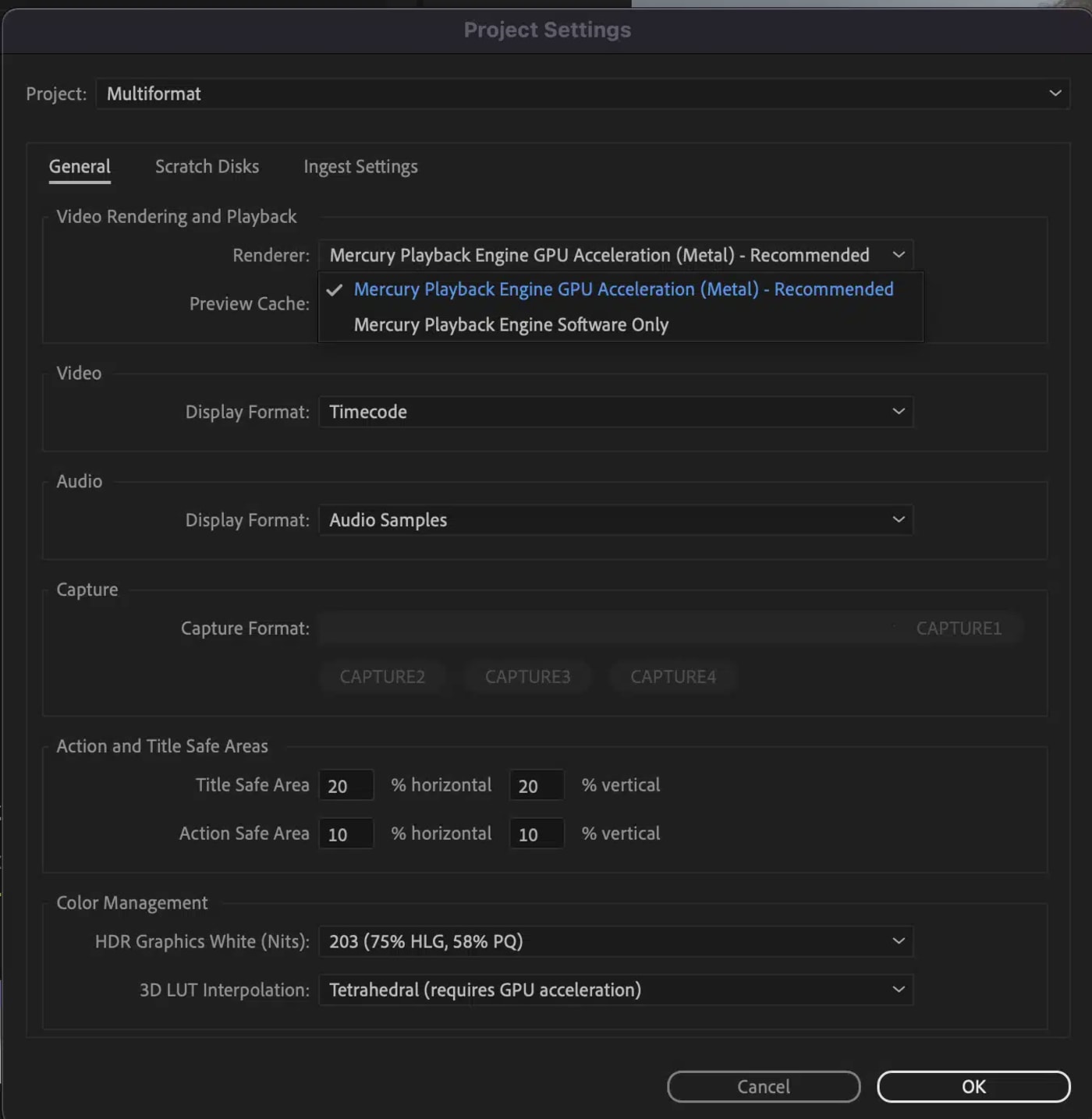The height and width of the screenshot is (1119, 1092).
Task: Select Mercury Playback Engine GPU Acceleration (Metal) option
Action: pos(621,289)
